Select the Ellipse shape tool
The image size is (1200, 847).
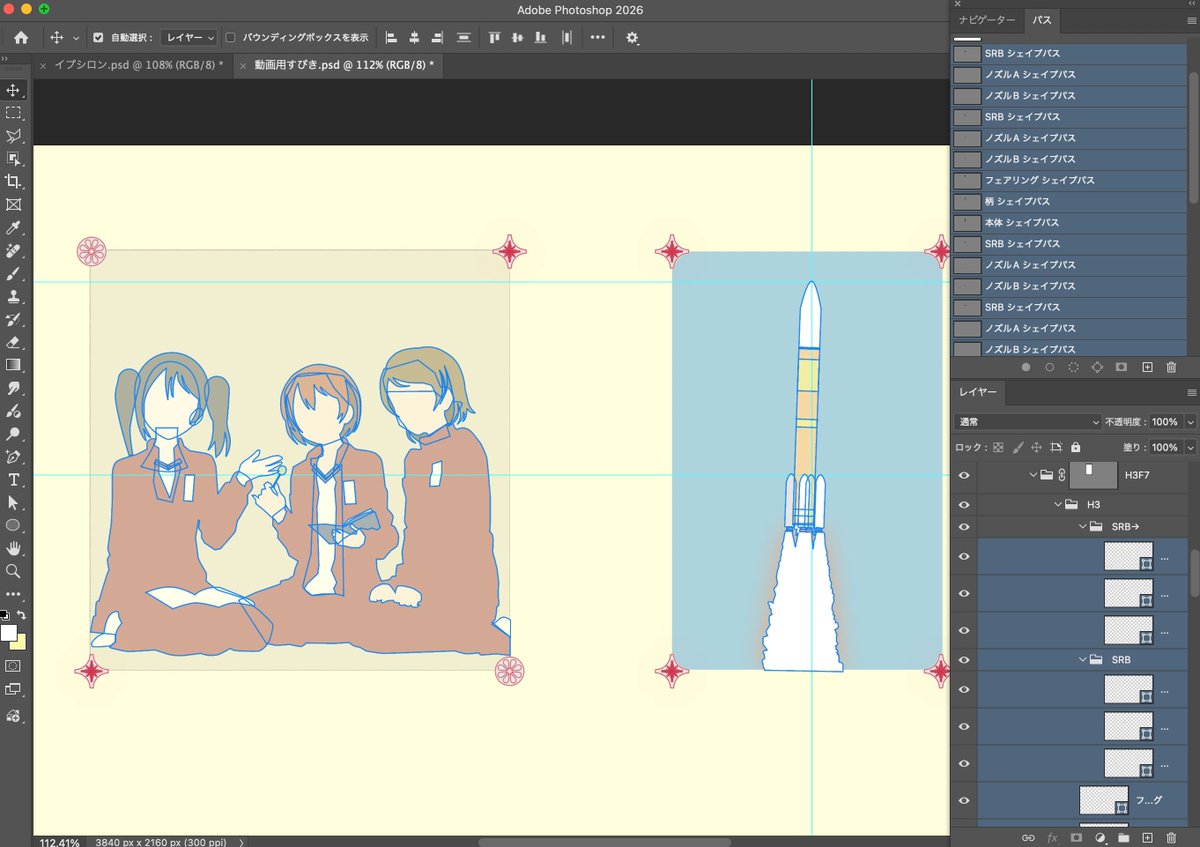(13, 525)
